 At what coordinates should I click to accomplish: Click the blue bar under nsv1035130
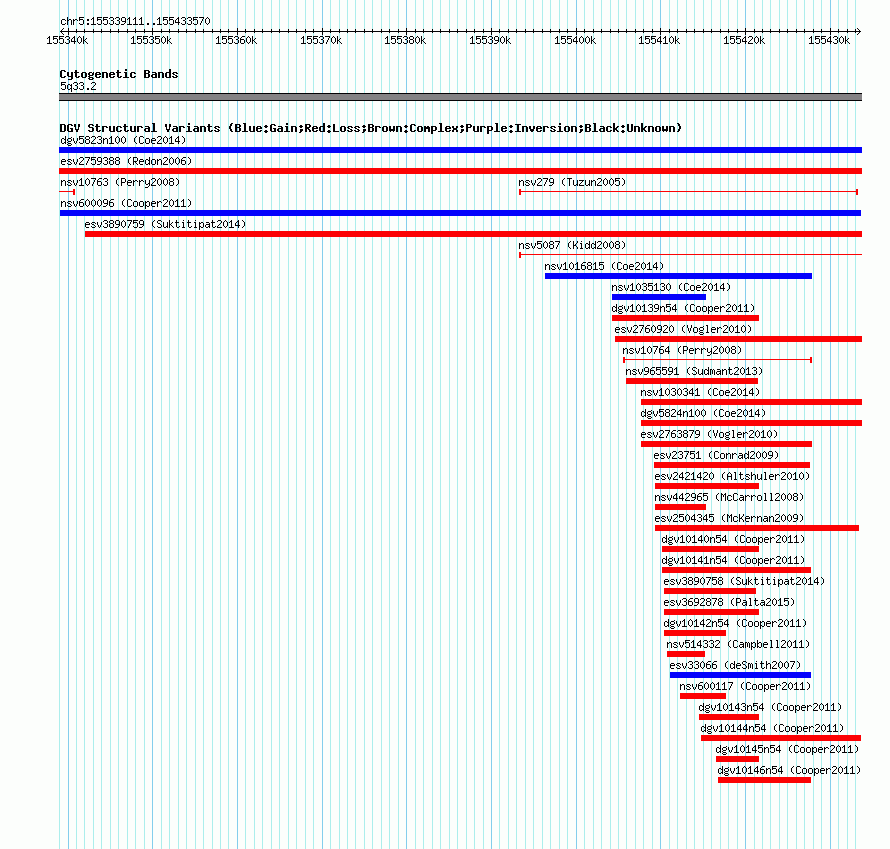659,297
